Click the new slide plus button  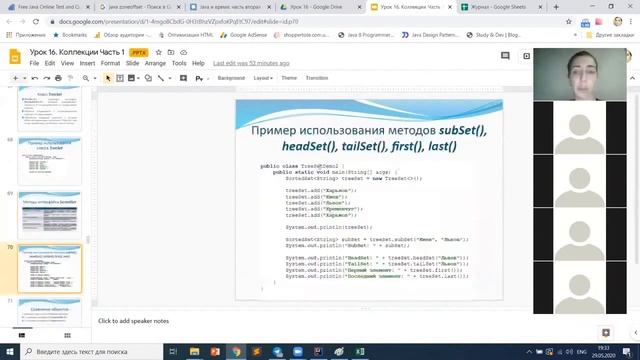15,78
